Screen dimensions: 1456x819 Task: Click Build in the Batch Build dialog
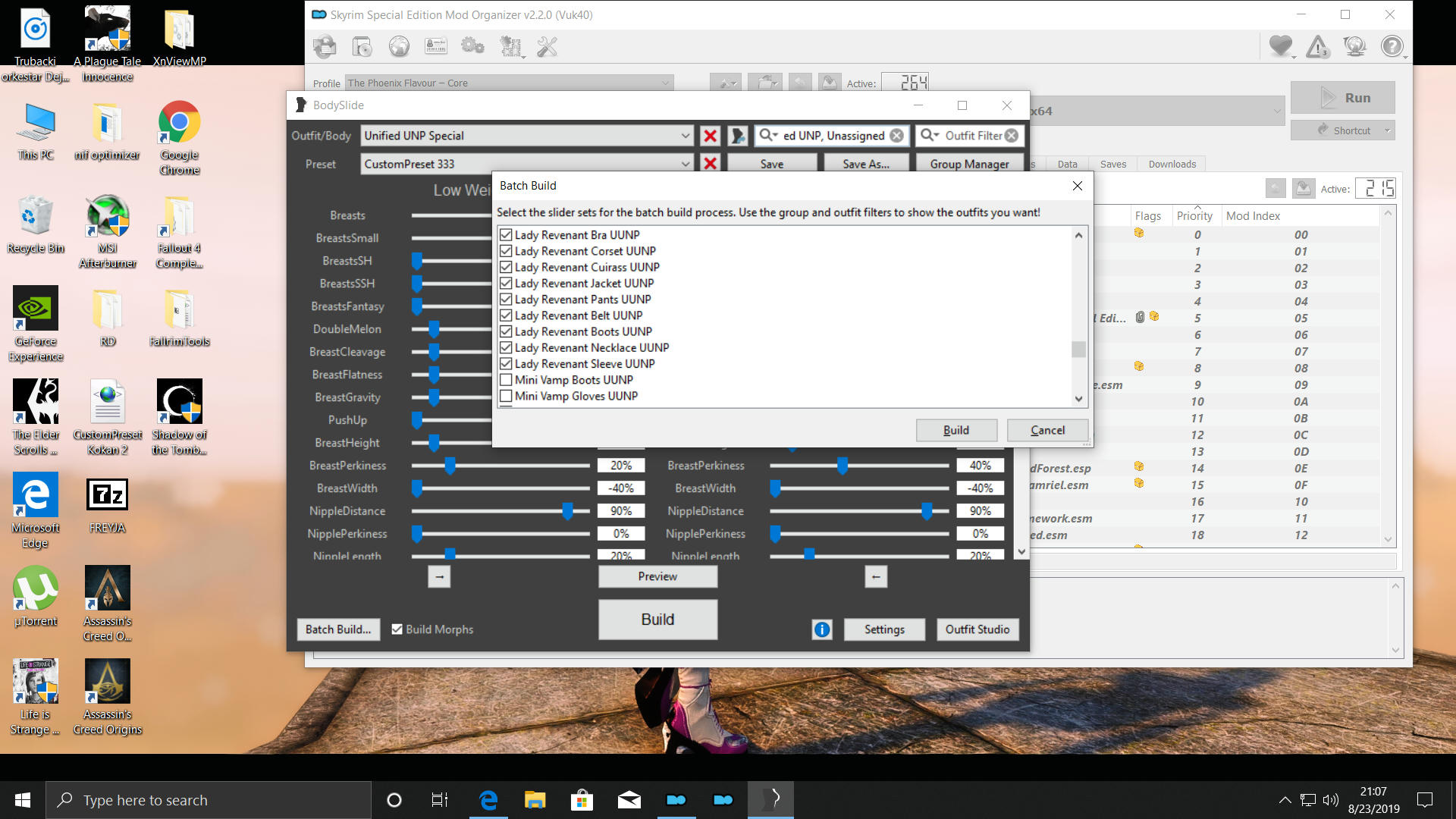tap(956, 430)
